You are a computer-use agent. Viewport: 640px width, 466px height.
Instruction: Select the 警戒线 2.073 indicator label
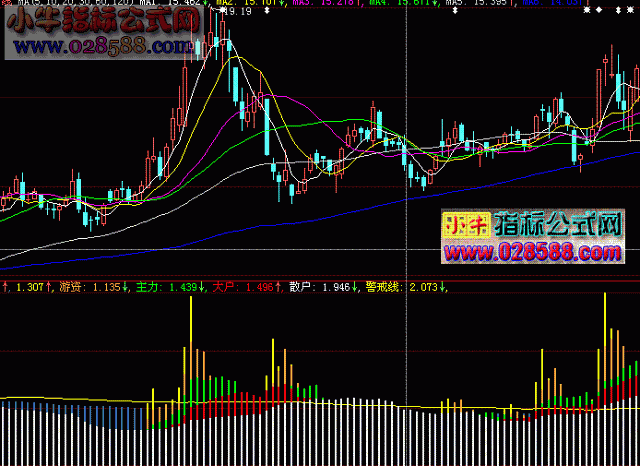(406, 288)
